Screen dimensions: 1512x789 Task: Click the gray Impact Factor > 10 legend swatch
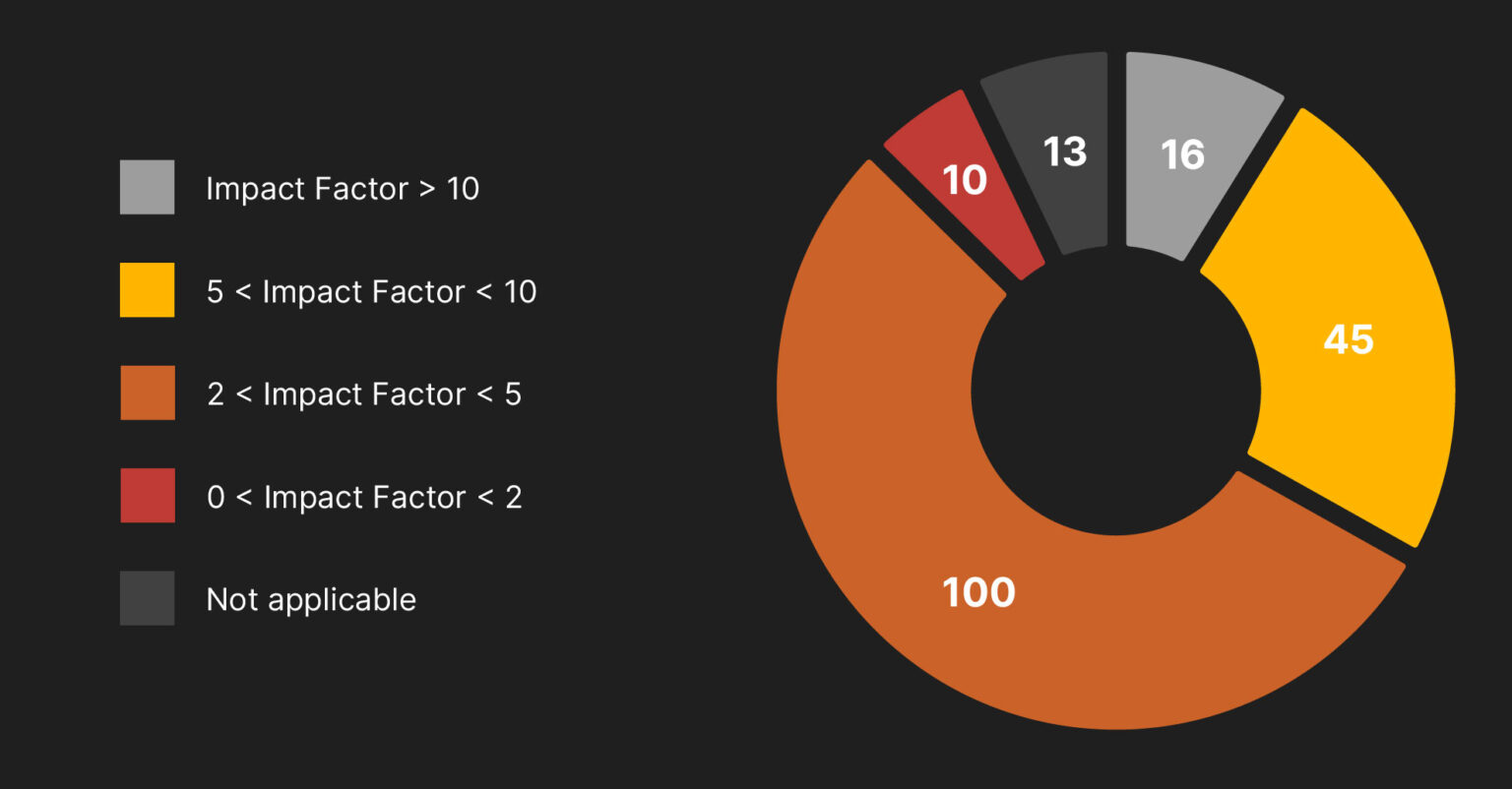point(148,187)
